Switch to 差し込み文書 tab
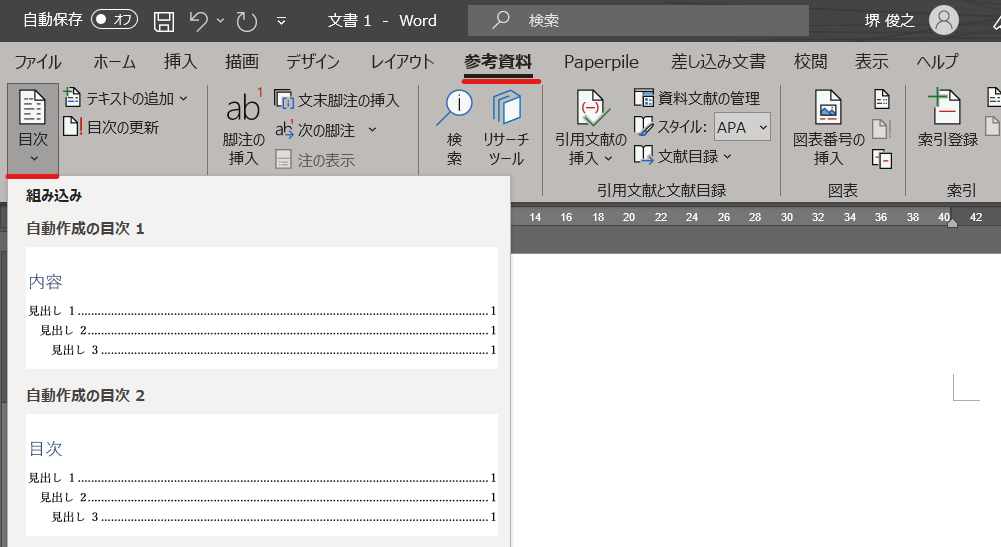This screenshot has width=1001, height=547. (718, 62)
